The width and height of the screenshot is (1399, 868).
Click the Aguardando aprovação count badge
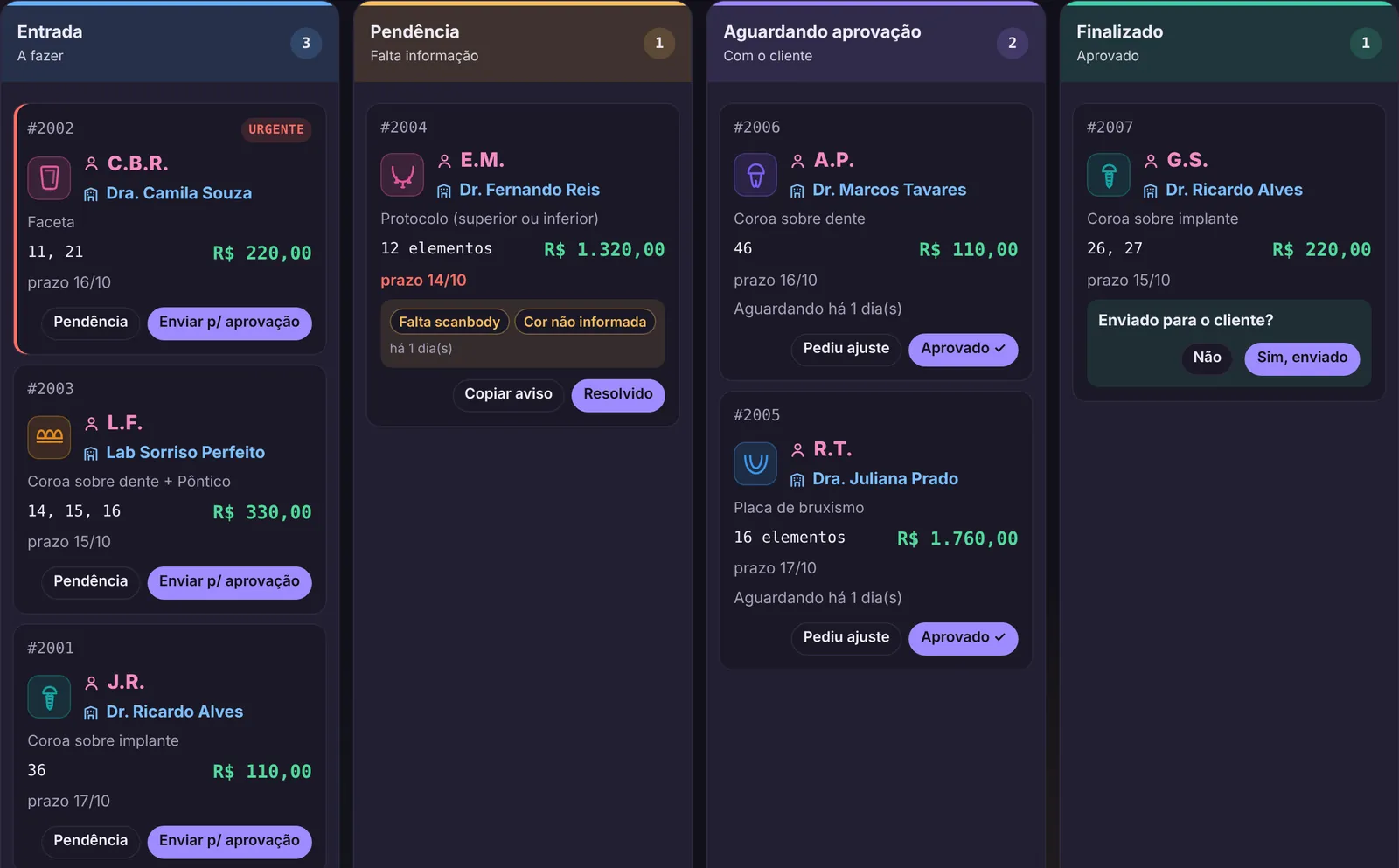[x=1013, y=43]
